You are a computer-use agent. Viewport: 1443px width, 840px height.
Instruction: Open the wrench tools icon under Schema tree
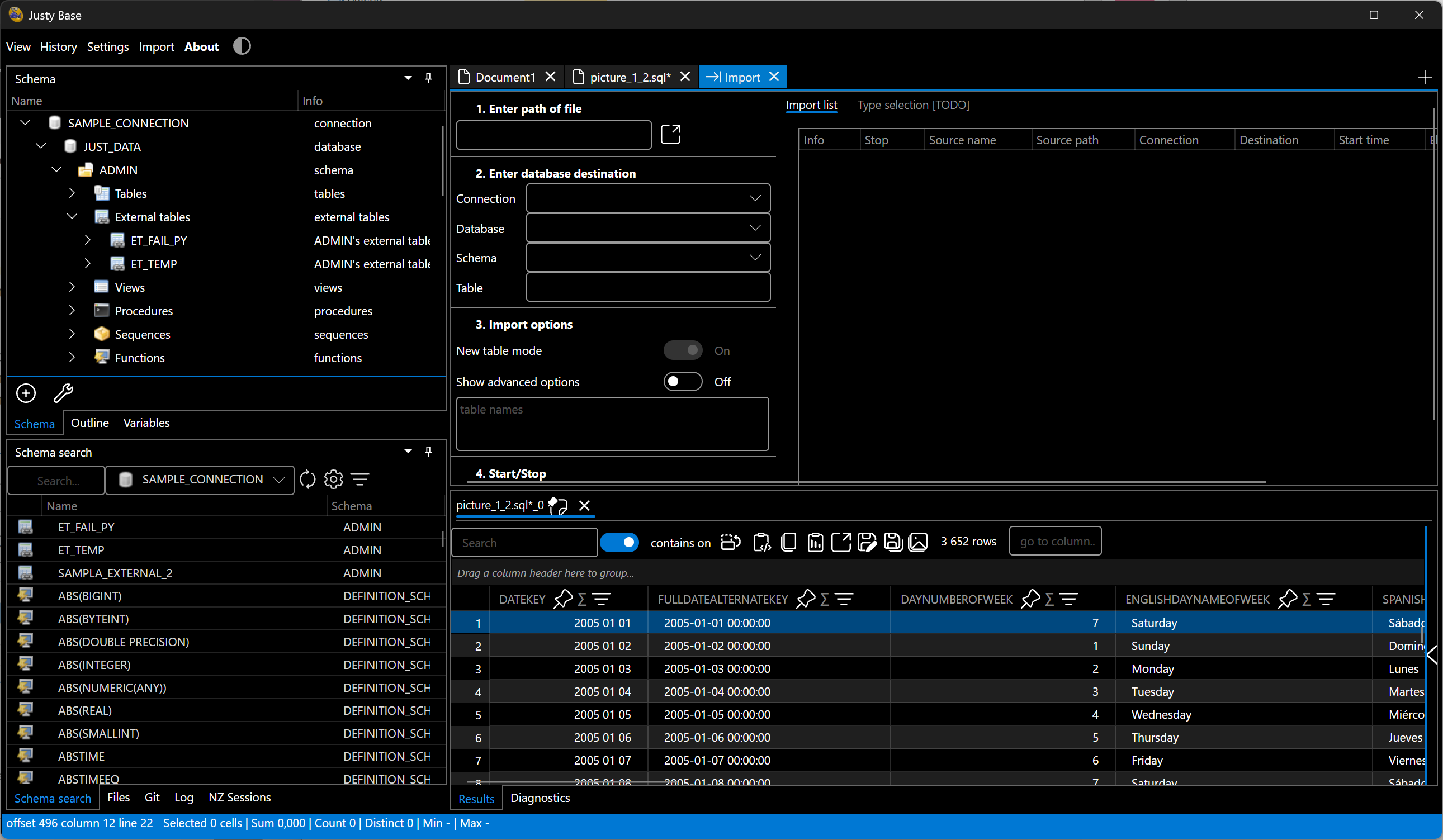63,393
